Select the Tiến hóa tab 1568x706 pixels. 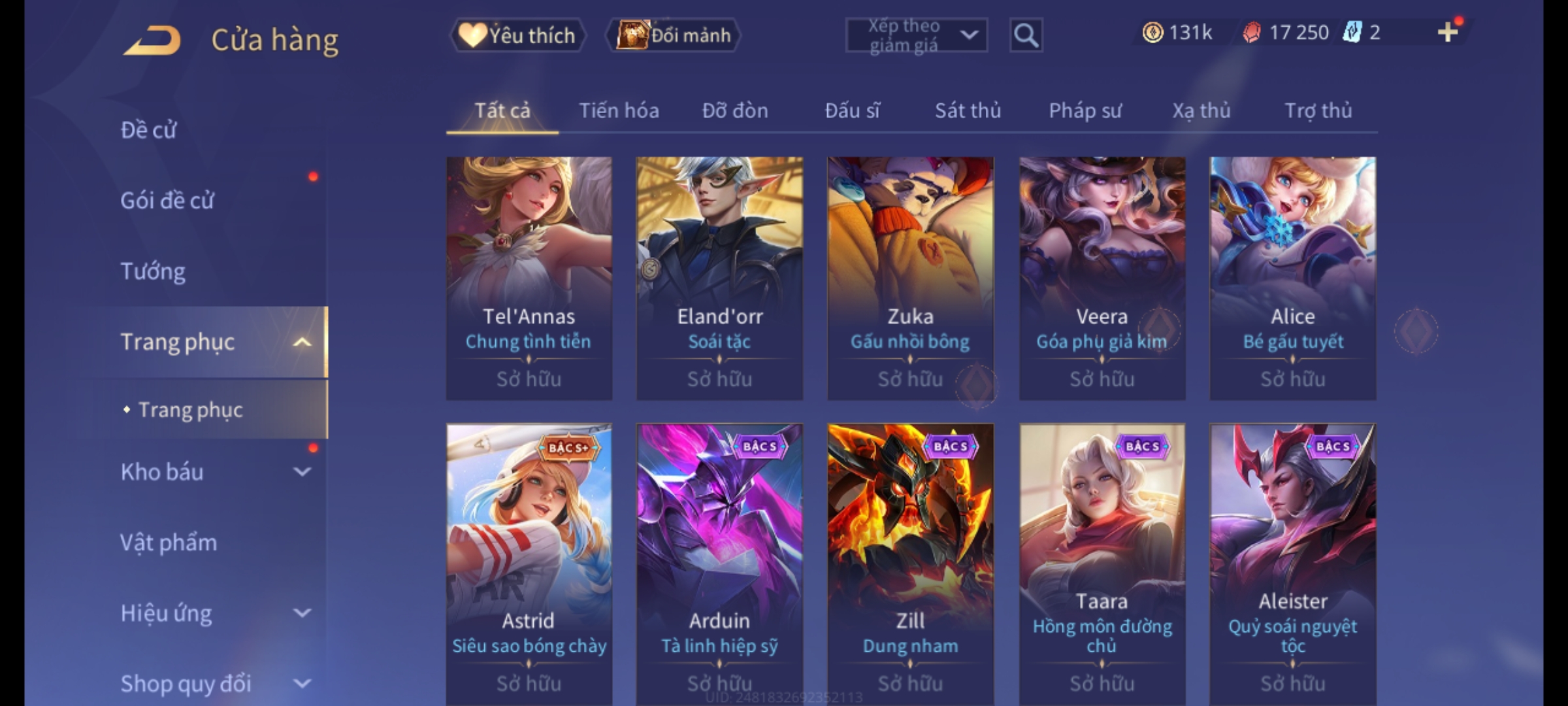619,110
